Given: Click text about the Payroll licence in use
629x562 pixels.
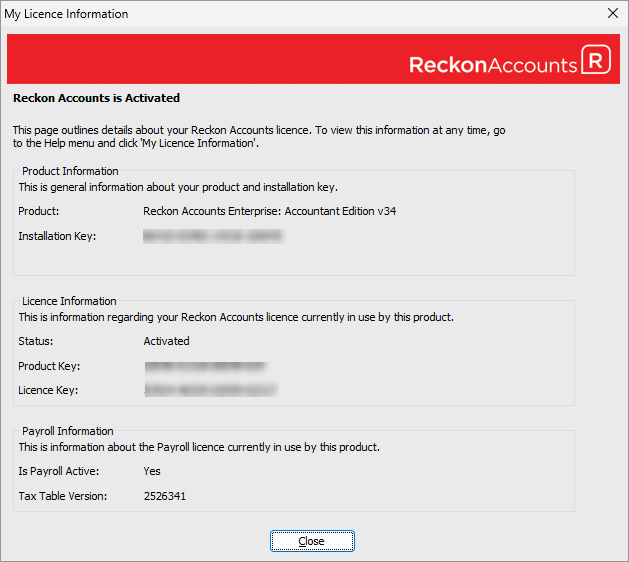Looking at the screenshot, I should coord(199,447).
